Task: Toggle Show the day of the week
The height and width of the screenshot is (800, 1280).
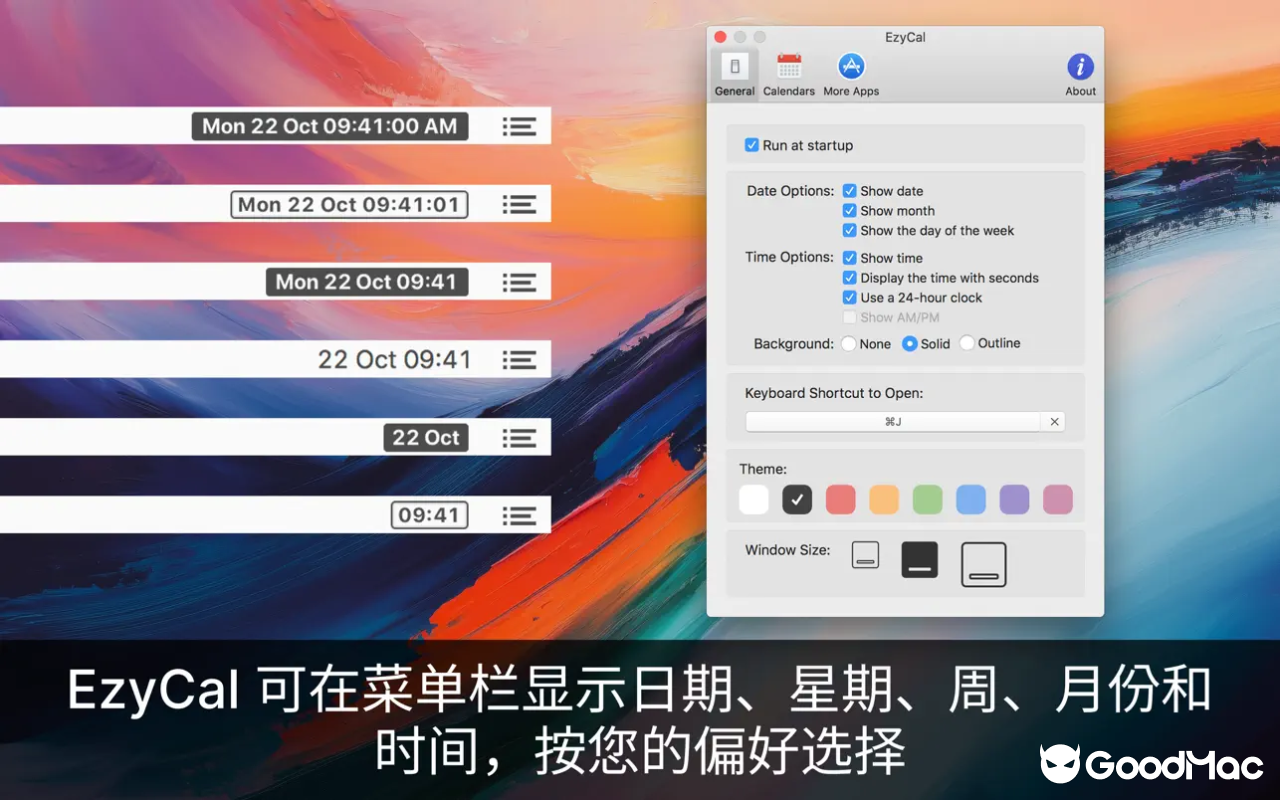Action: tap(849, 231)
